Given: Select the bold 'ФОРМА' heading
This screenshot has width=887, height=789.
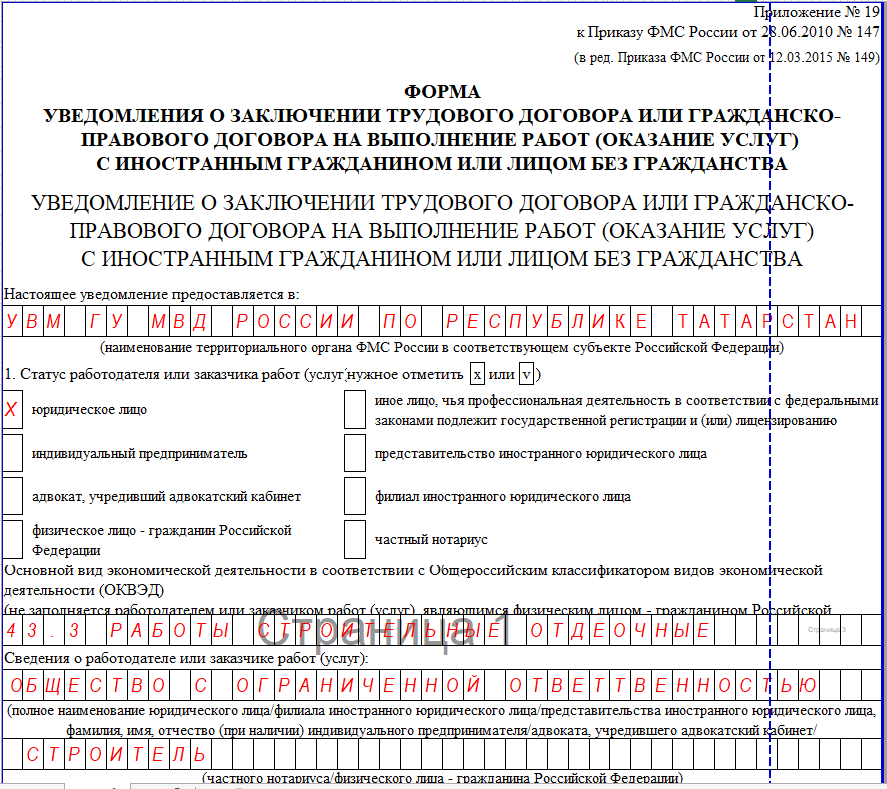Looking at the screenshot, I should pos(442,92).
